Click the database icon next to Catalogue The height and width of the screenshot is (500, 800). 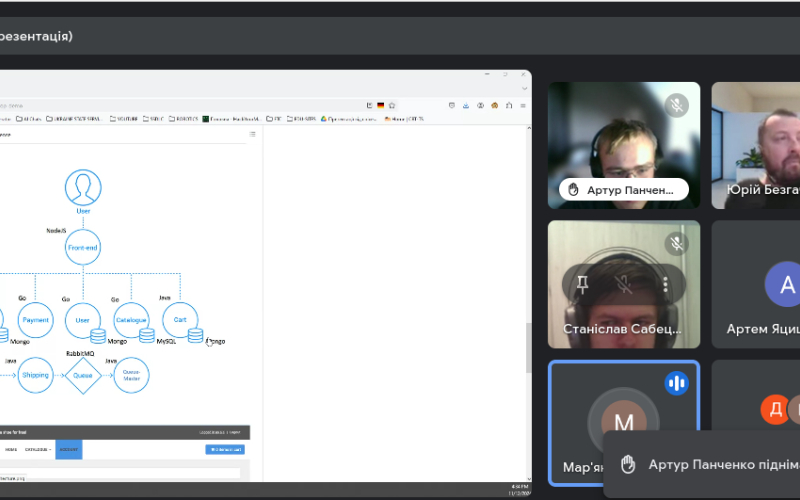(147, 336)
